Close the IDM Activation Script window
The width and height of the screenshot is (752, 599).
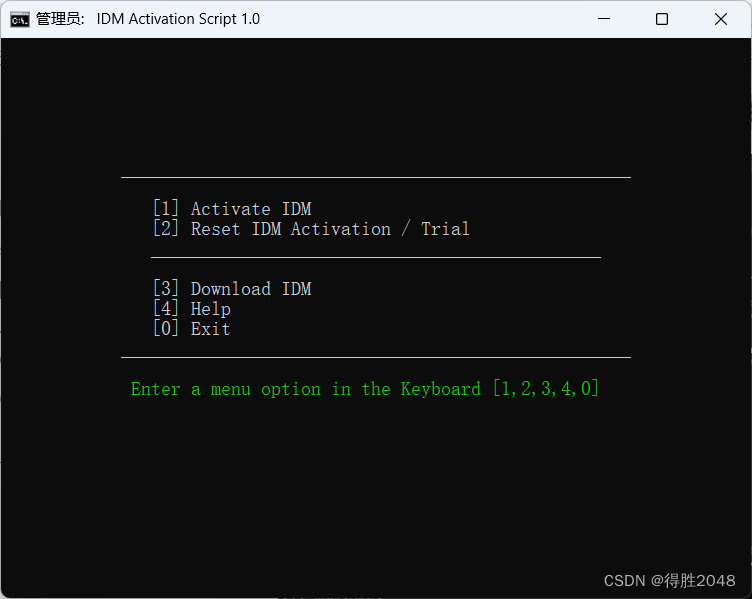720,19
